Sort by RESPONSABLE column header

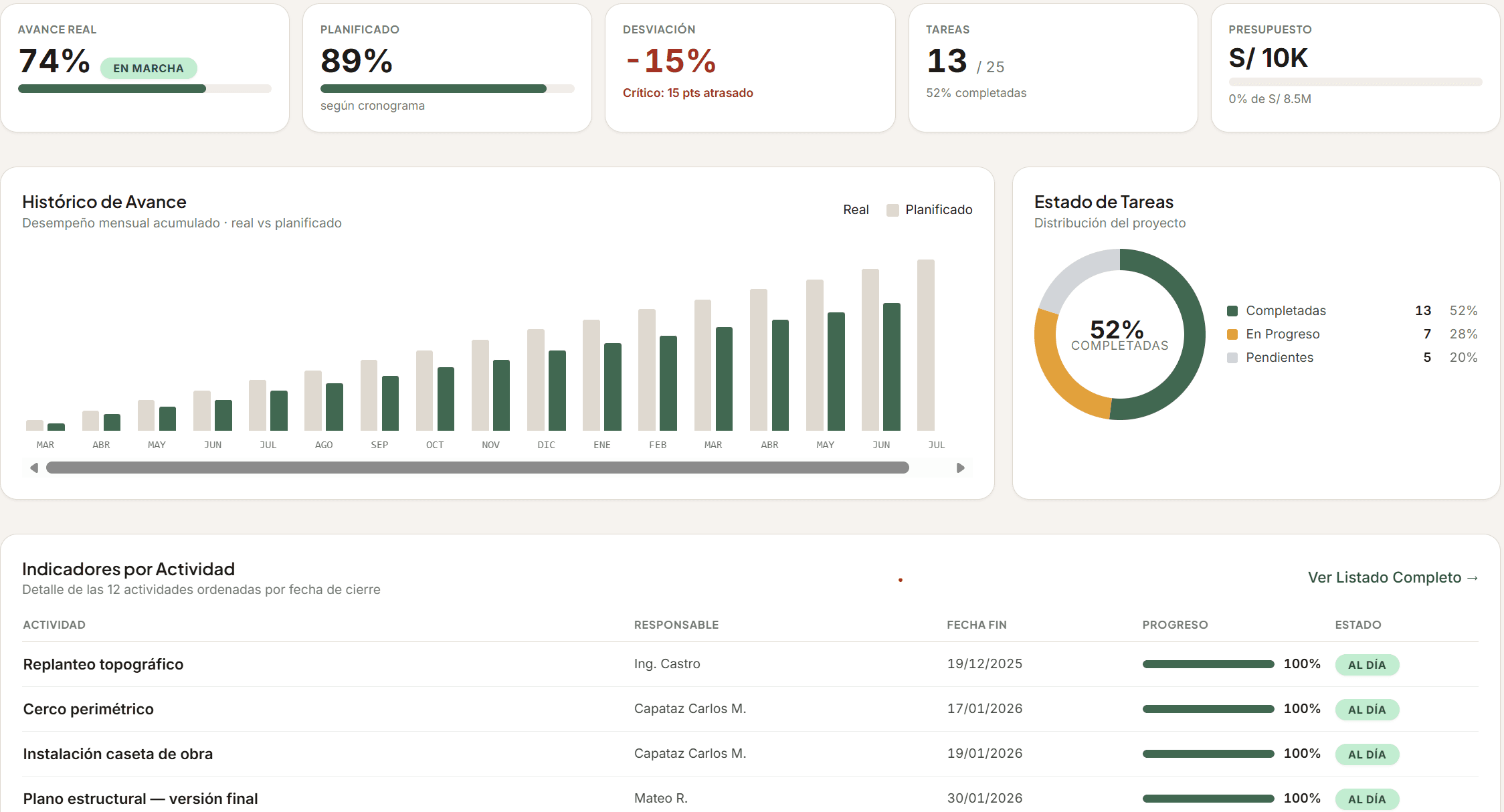click(x=676, y=625)
